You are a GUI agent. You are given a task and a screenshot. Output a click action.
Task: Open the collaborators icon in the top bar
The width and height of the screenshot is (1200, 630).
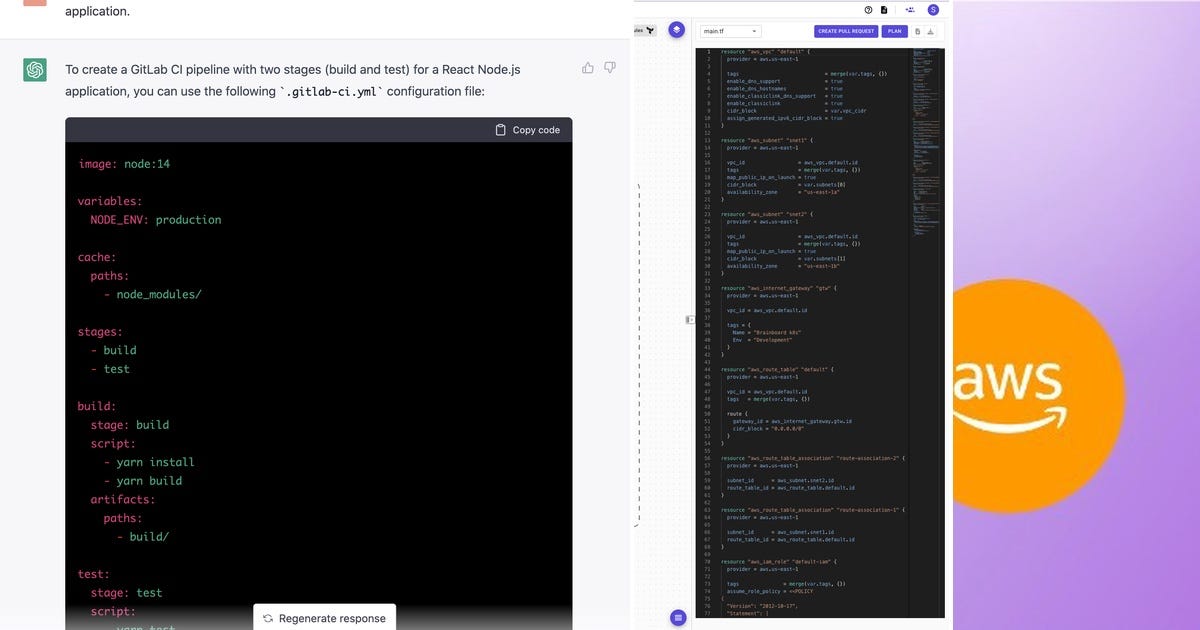[x=910, y=9]
